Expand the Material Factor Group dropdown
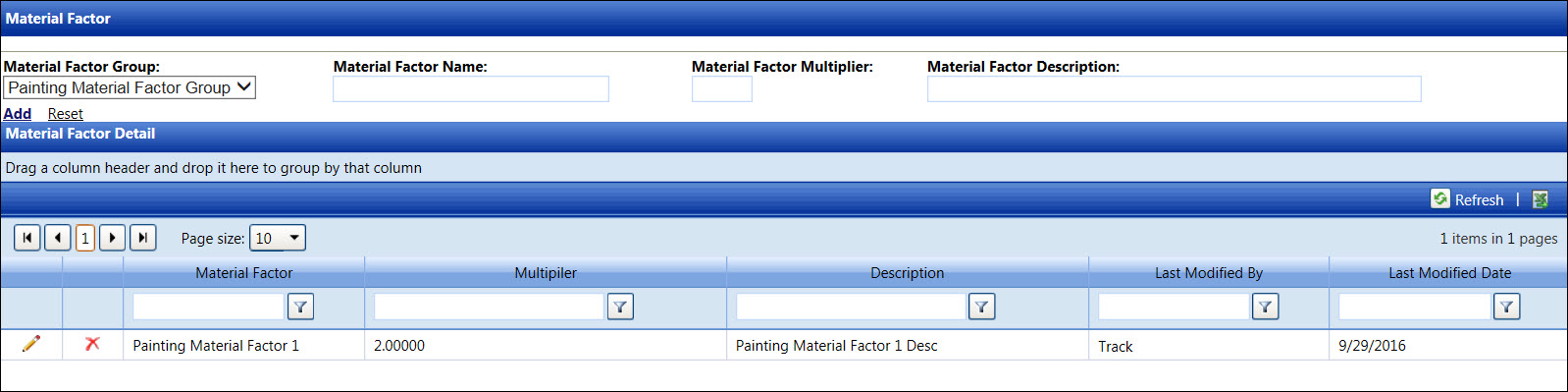 click(x=130, y=87)
